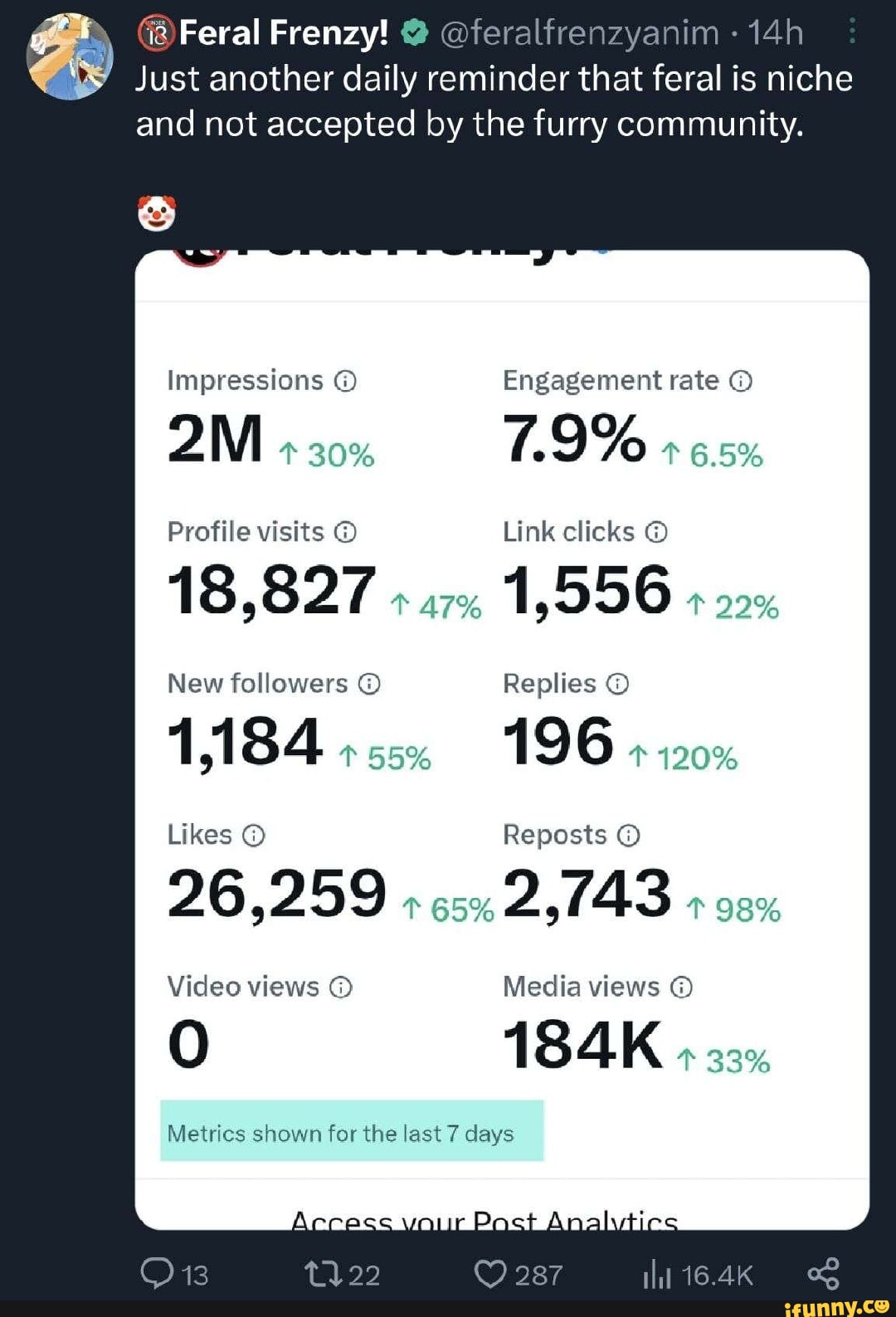Click the Replies info icon
Image resolution: width=896 pixels, height=1317 pixels.
(617, 684)
